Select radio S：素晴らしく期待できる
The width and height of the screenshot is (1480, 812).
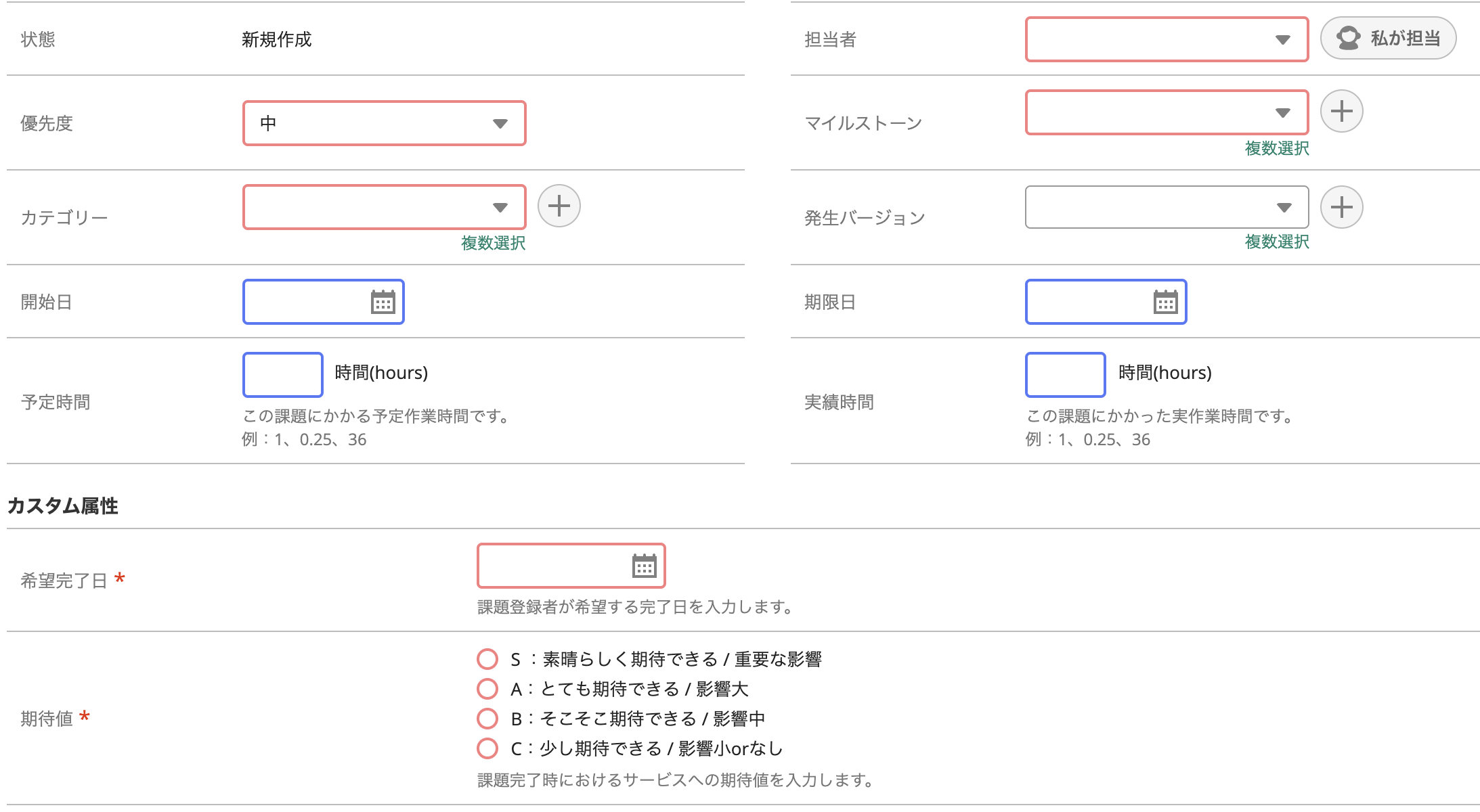pos(487,658)
